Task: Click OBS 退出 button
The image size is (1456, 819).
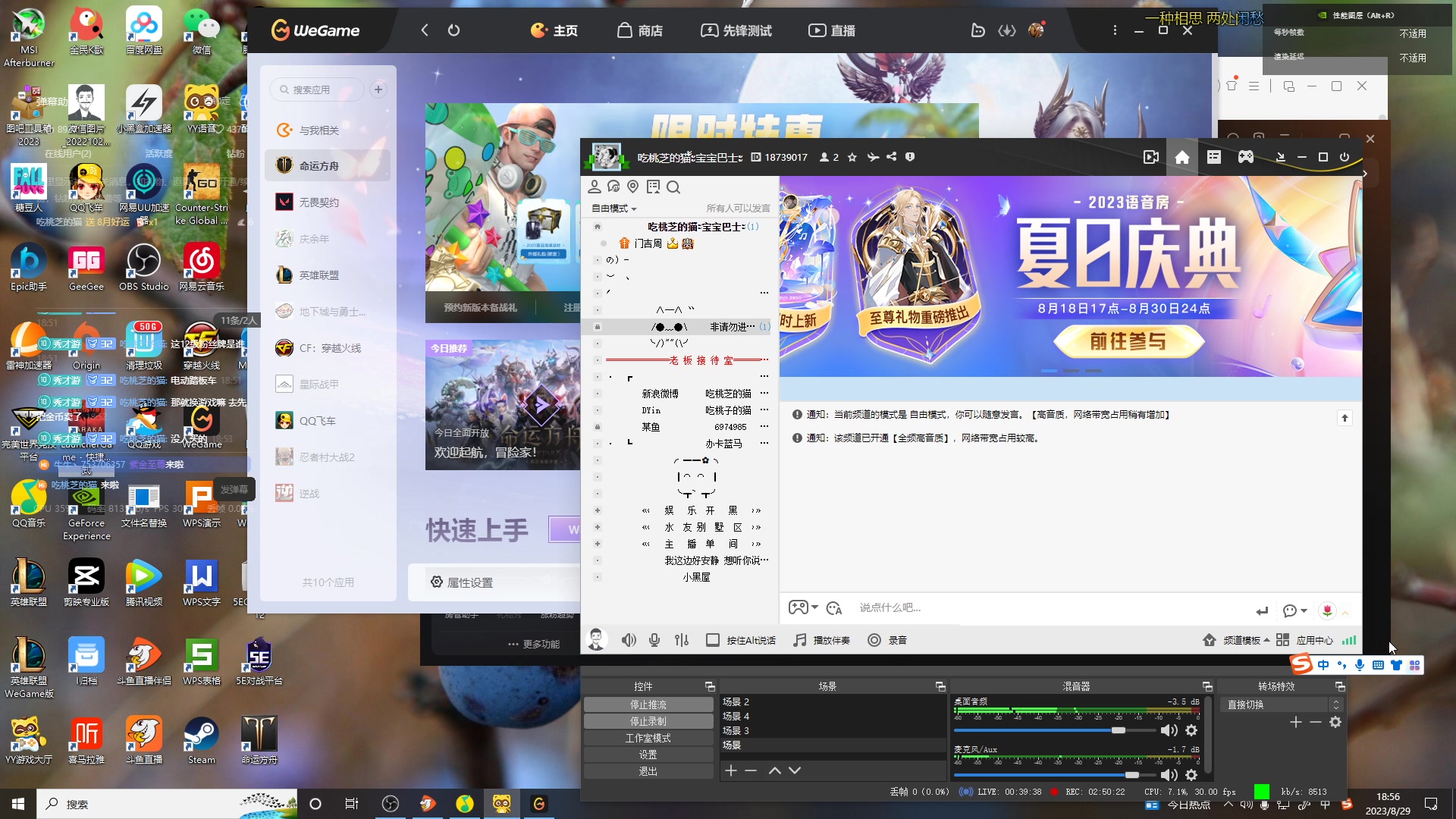Action: 648,771
